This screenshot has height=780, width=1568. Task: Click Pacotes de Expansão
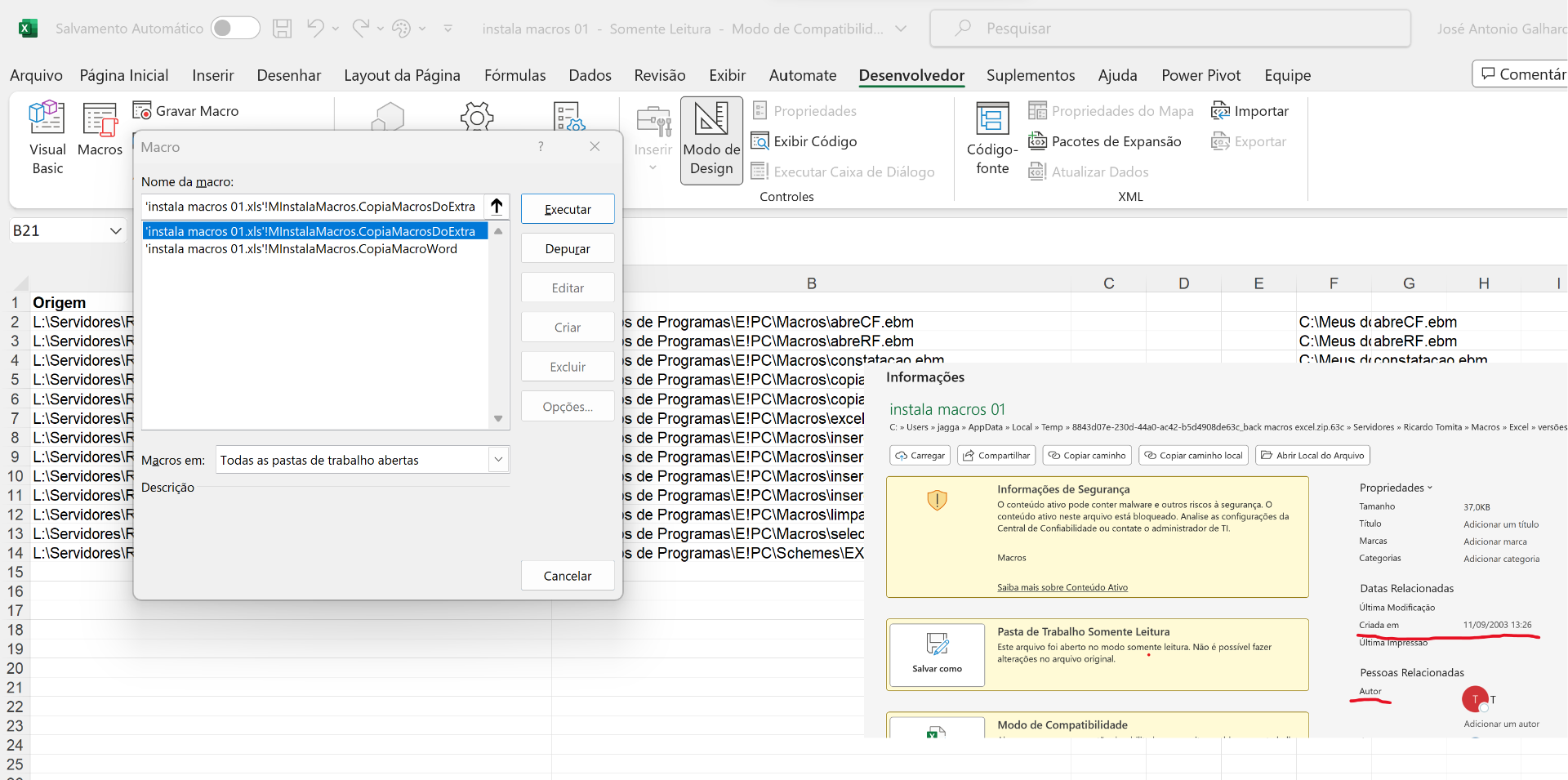coord(1105,141)
